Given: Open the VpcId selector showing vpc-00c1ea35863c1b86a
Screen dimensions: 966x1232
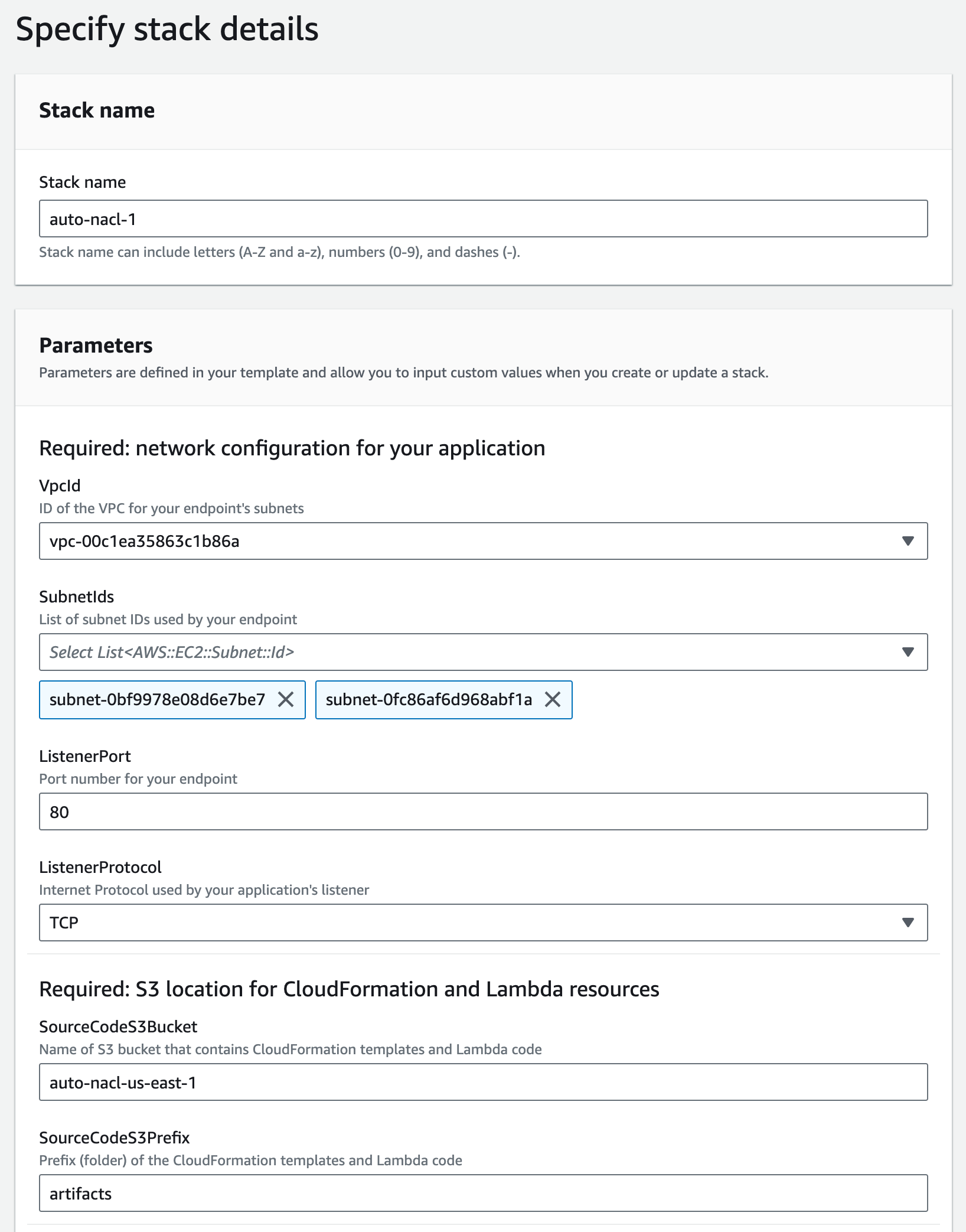Looking at the screenshot, I should [x=472, y=541].
